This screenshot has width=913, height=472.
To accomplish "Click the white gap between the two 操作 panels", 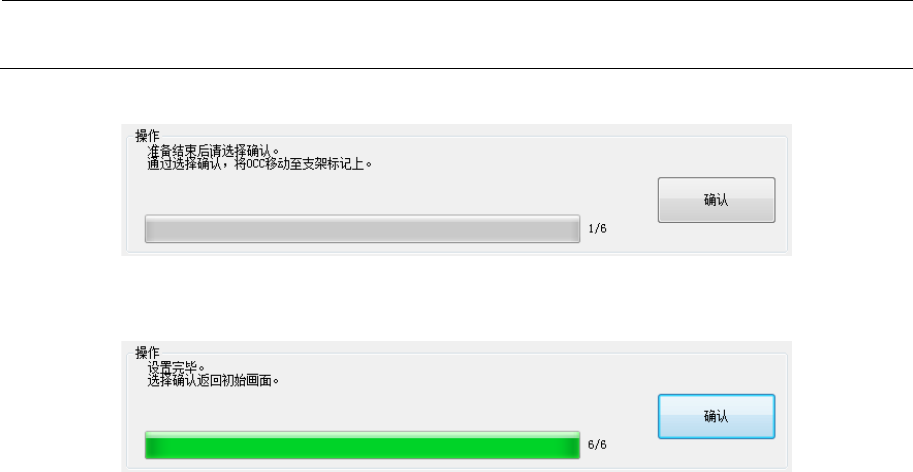I will tap(456, 298).
